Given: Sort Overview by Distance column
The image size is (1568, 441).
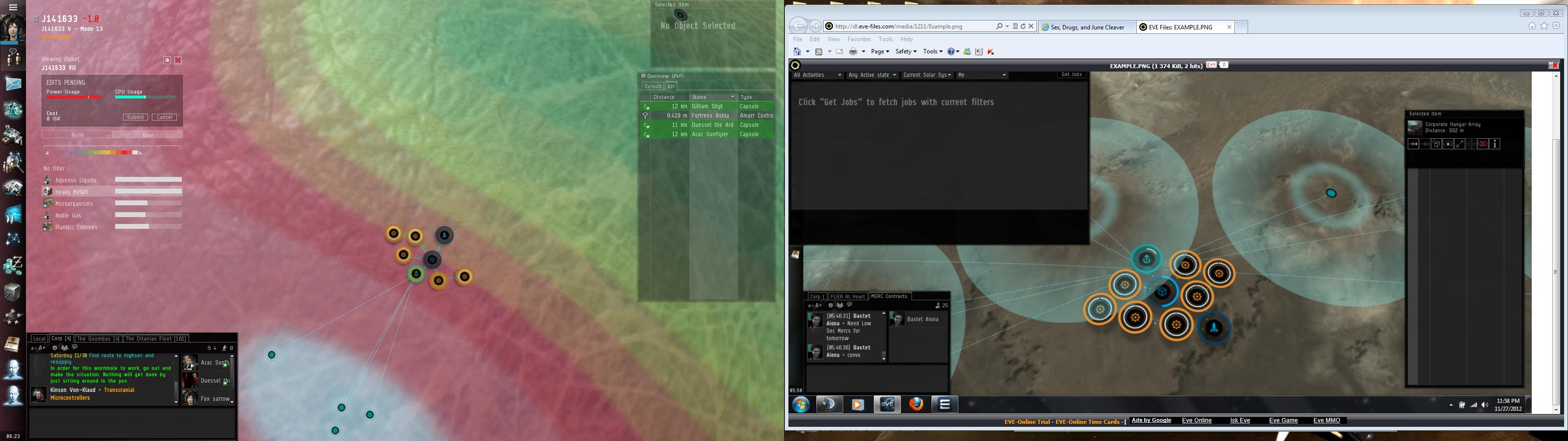Looking at the screenshot, I should click(669, 98).
